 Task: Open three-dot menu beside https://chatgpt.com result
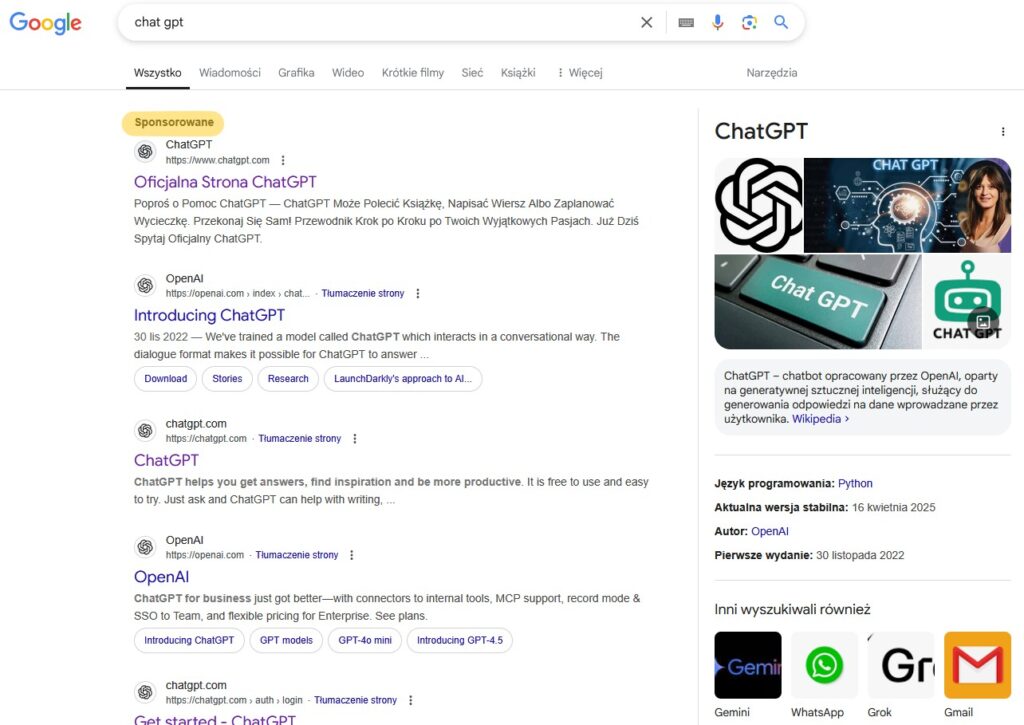click(x=355, y=438)
